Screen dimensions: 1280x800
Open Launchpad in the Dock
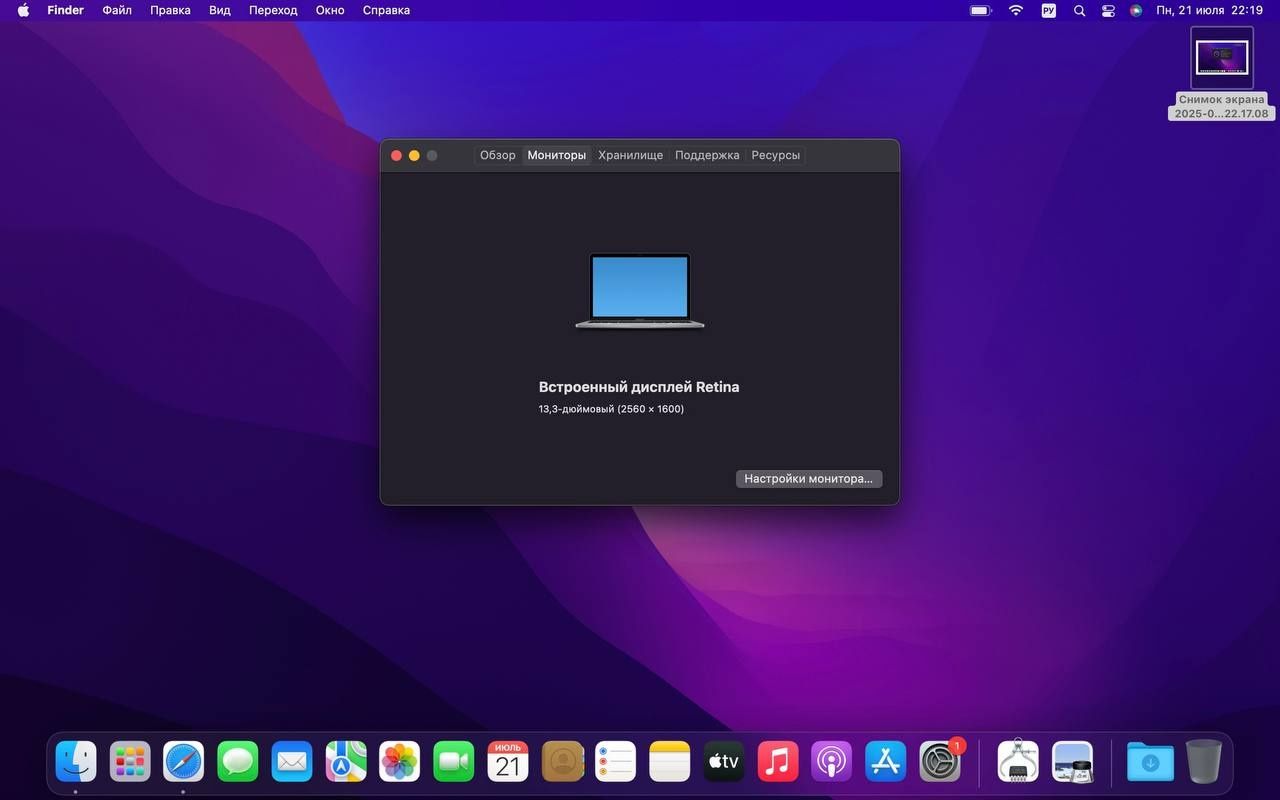click(130, 762)
